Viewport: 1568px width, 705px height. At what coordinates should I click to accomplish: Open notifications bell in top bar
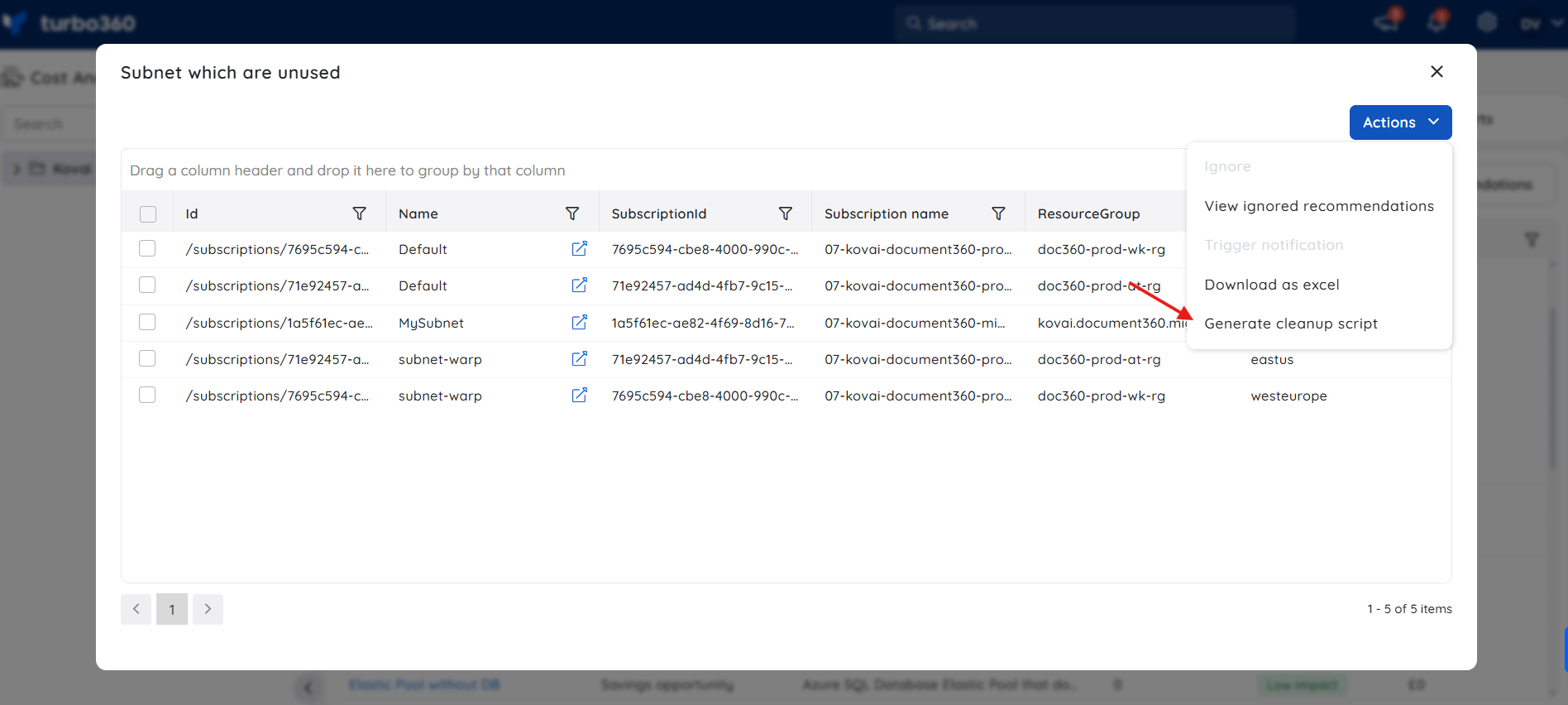(x=1437, y=22)
